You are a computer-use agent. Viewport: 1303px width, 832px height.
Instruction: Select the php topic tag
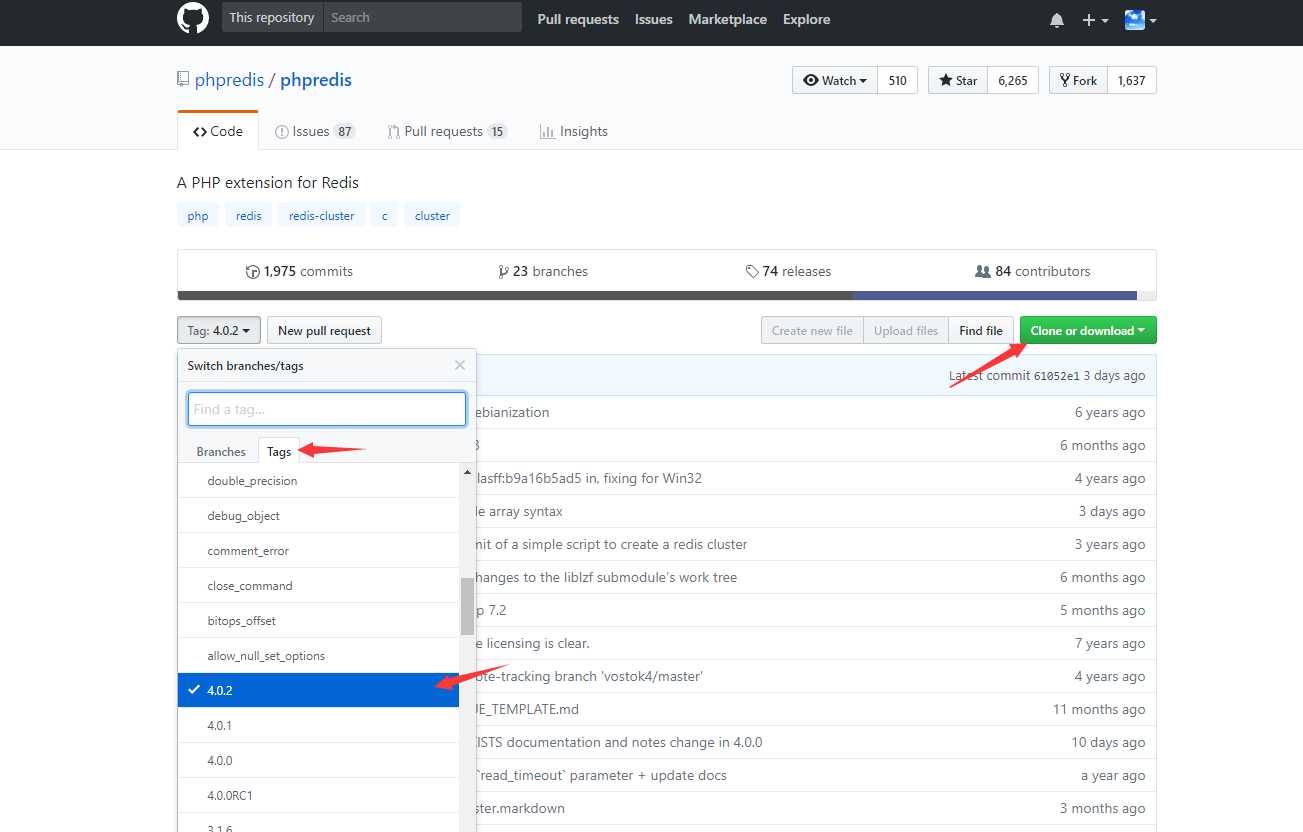pyautogui.click(x=198, y=216)
